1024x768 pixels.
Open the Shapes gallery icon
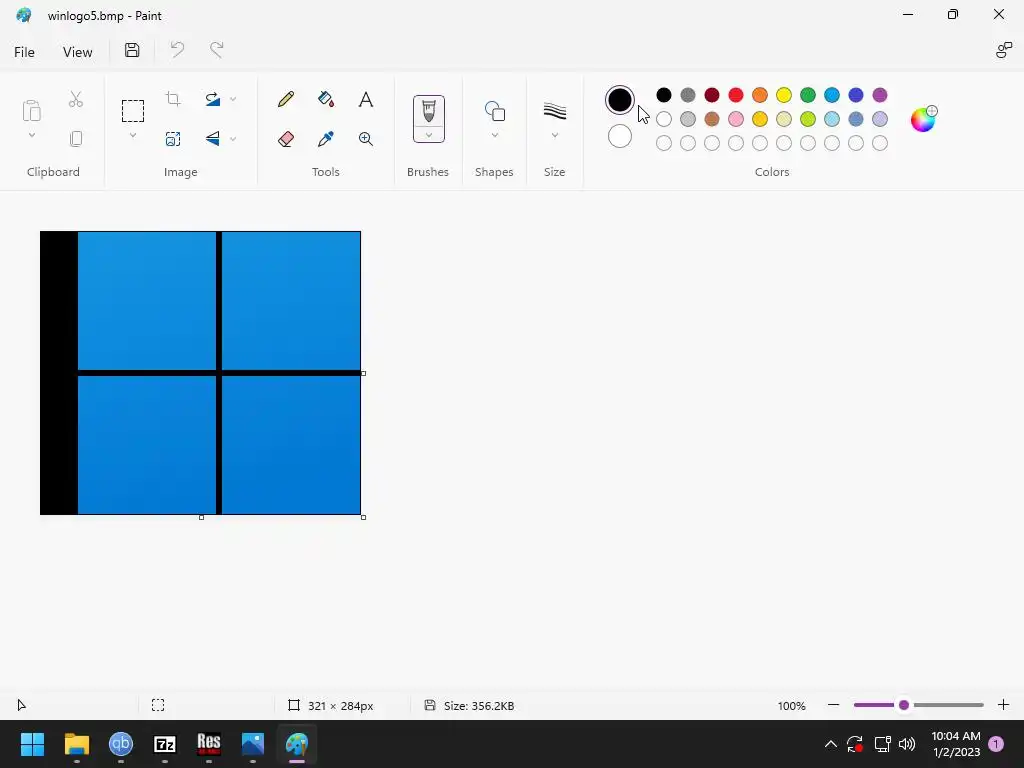pyautogui.click(x=494, y=111)
